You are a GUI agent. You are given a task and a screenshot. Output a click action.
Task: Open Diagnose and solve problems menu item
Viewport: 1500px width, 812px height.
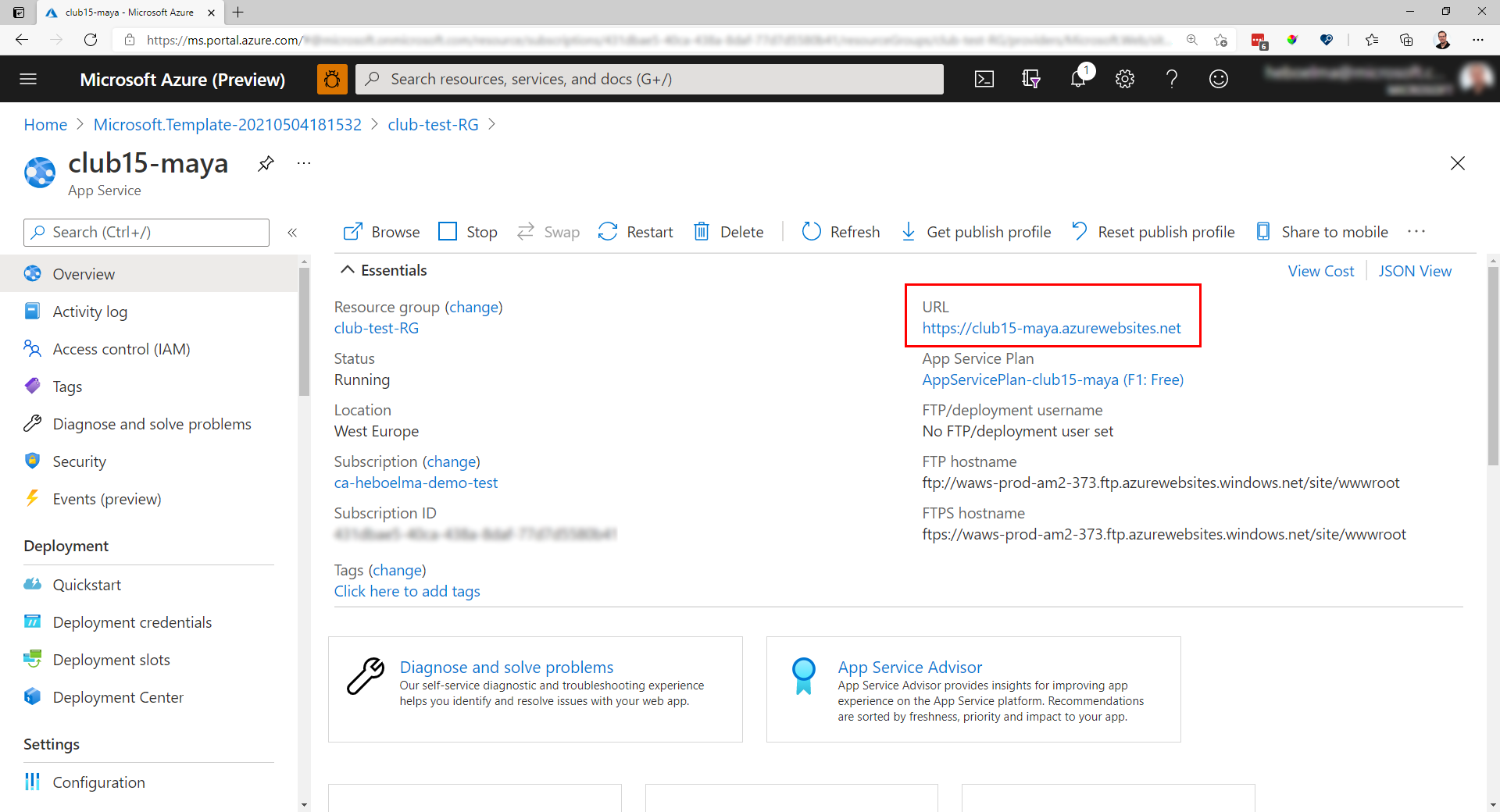tap(148, 424)
